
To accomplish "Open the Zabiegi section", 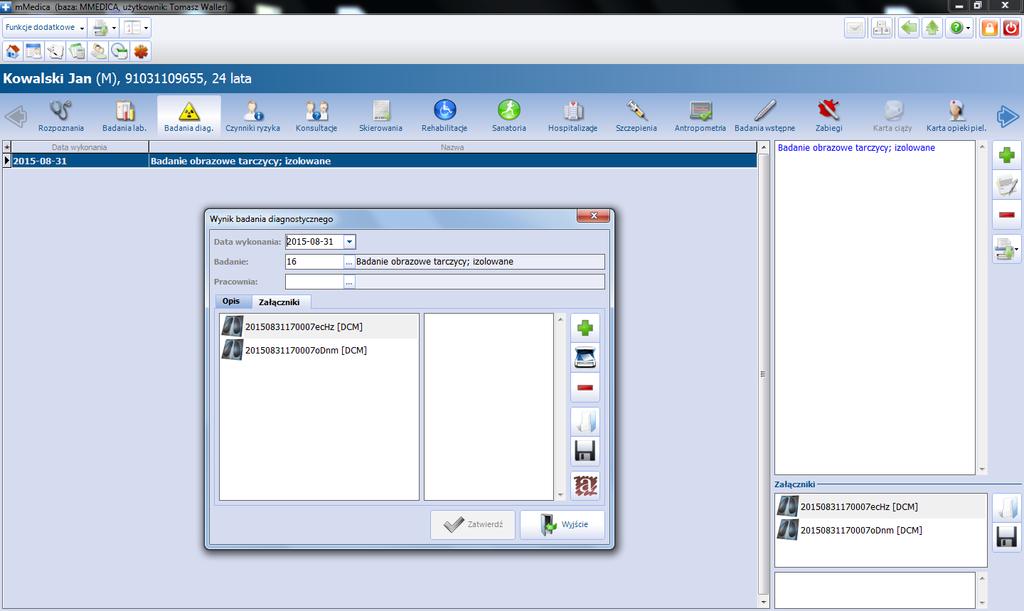I will coord(829,116).
